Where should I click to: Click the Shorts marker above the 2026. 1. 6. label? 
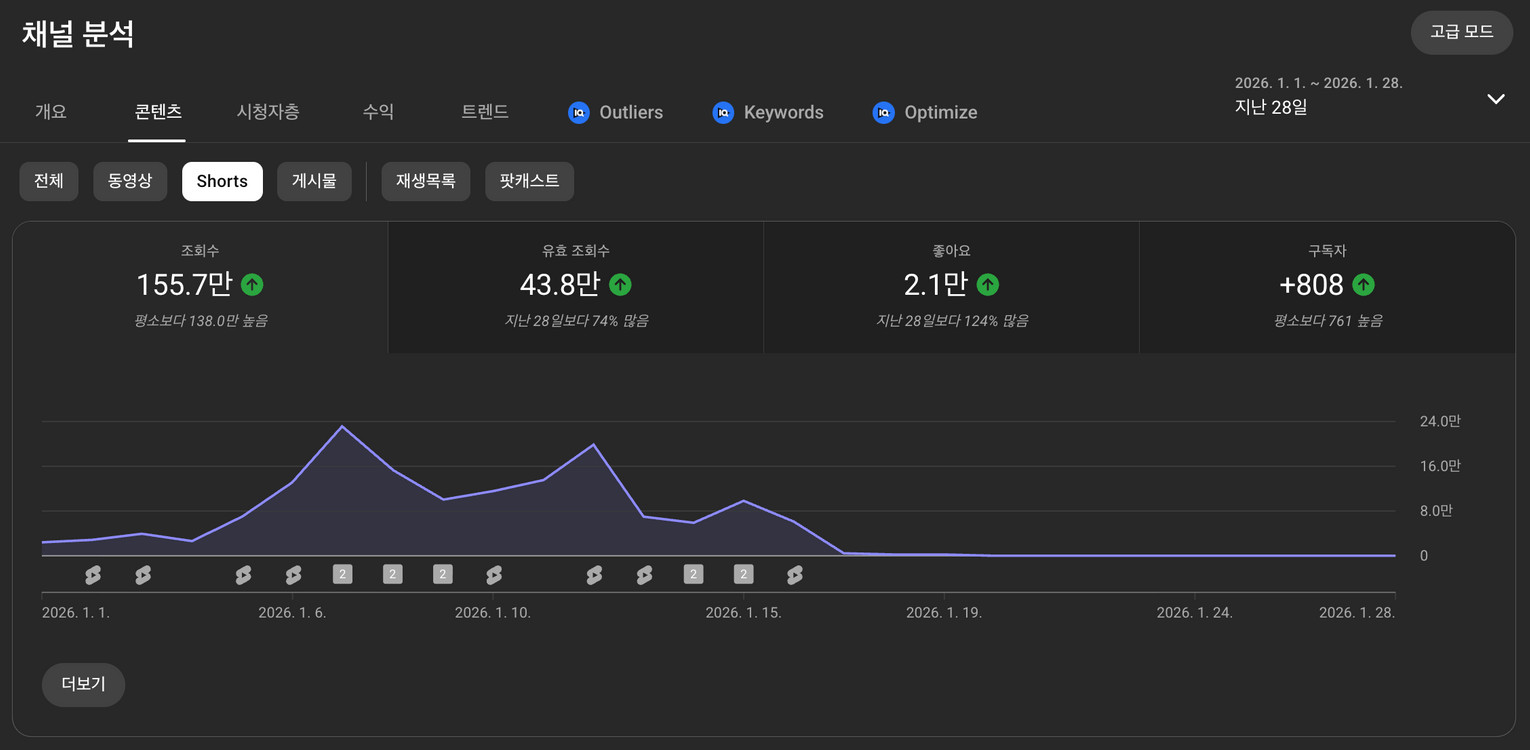(x=293, y=574)
